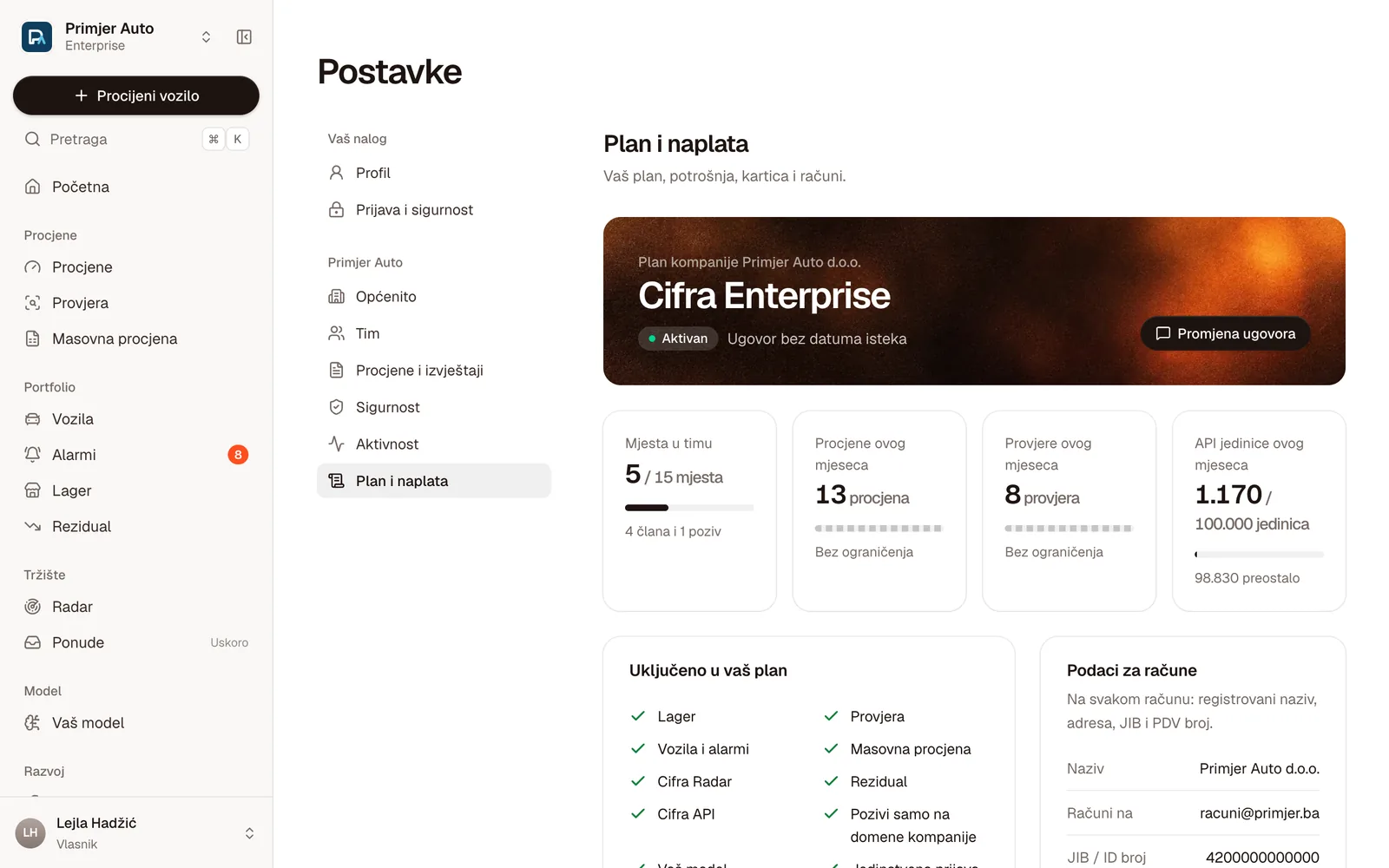
Task: Go to Općenito settings section
Action: [x=434, y=297]
